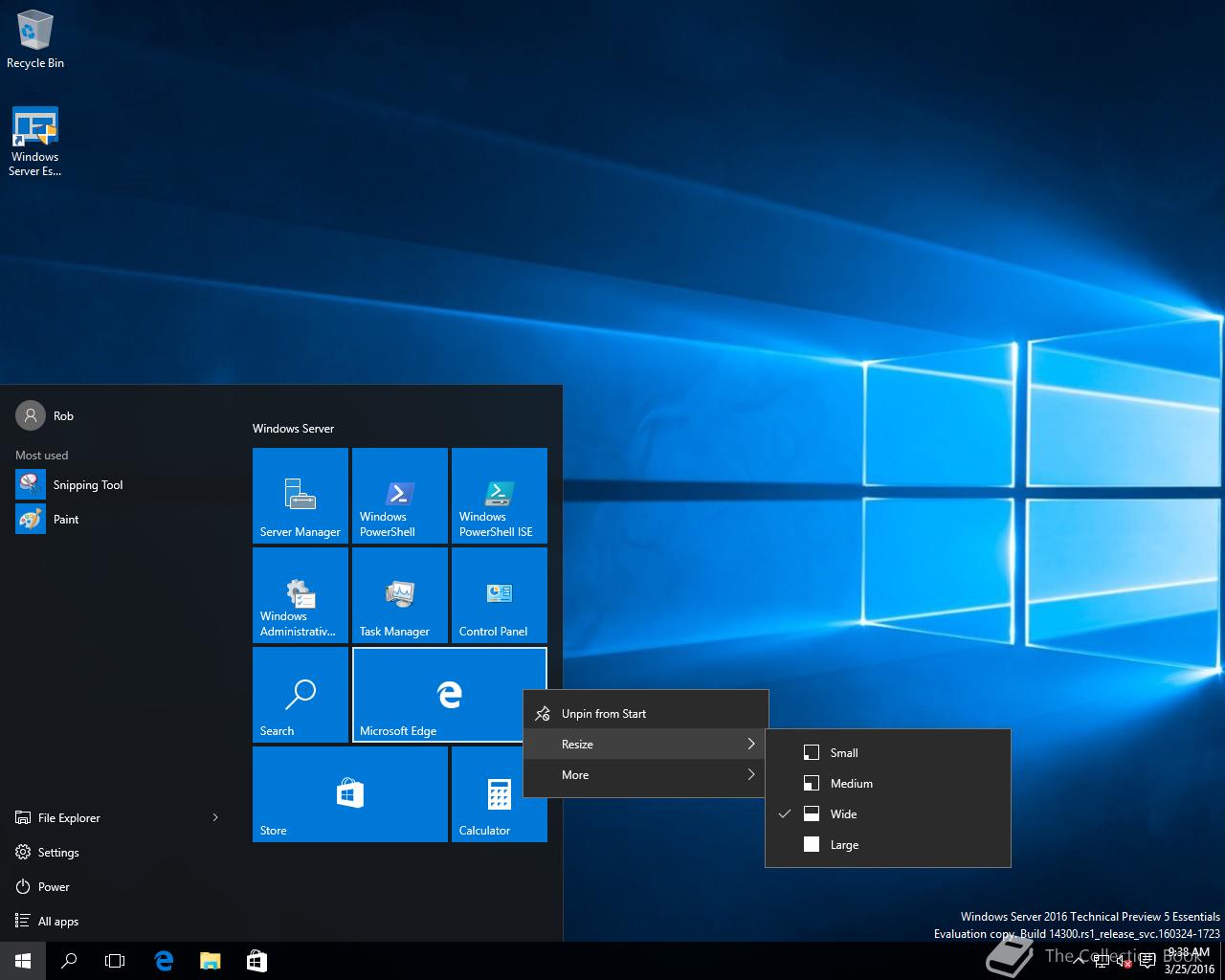This screenshot has width=1225, height=980.
Task: Open Windows Server Essentials desktop shortcut
Action: [x=35, y=142]
